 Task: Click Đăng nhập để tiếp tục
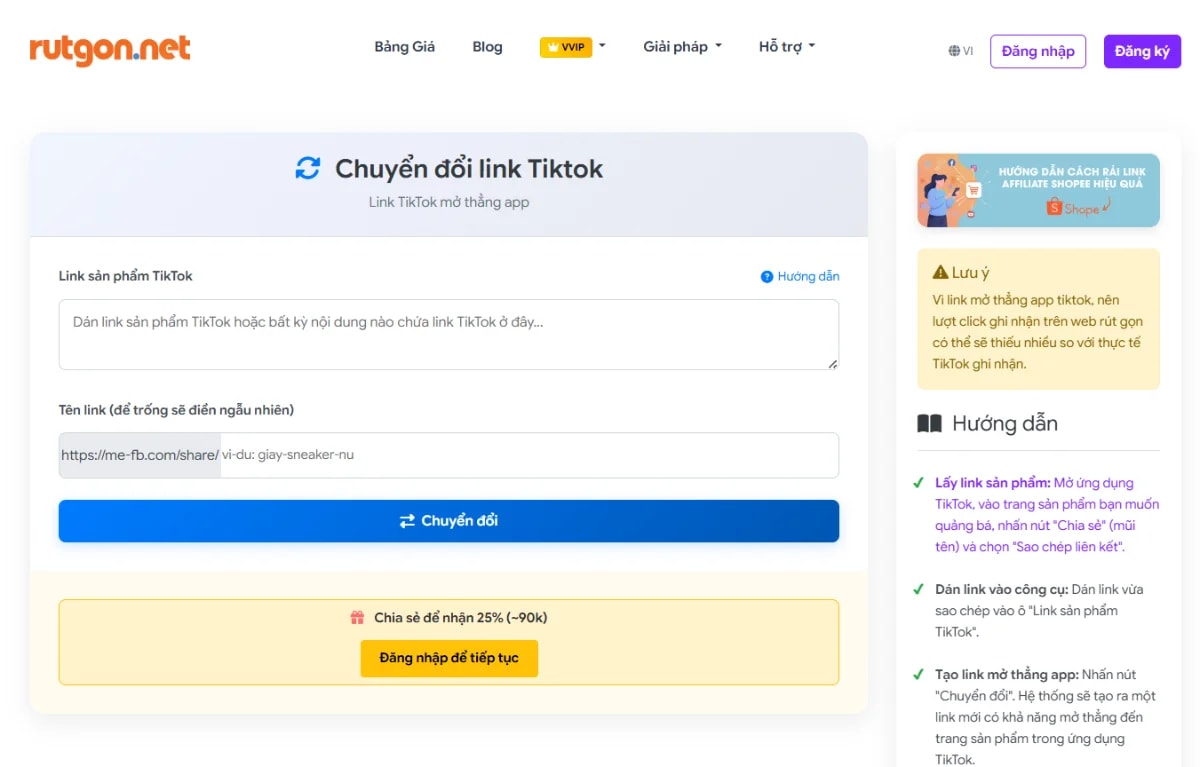[448, 658]
